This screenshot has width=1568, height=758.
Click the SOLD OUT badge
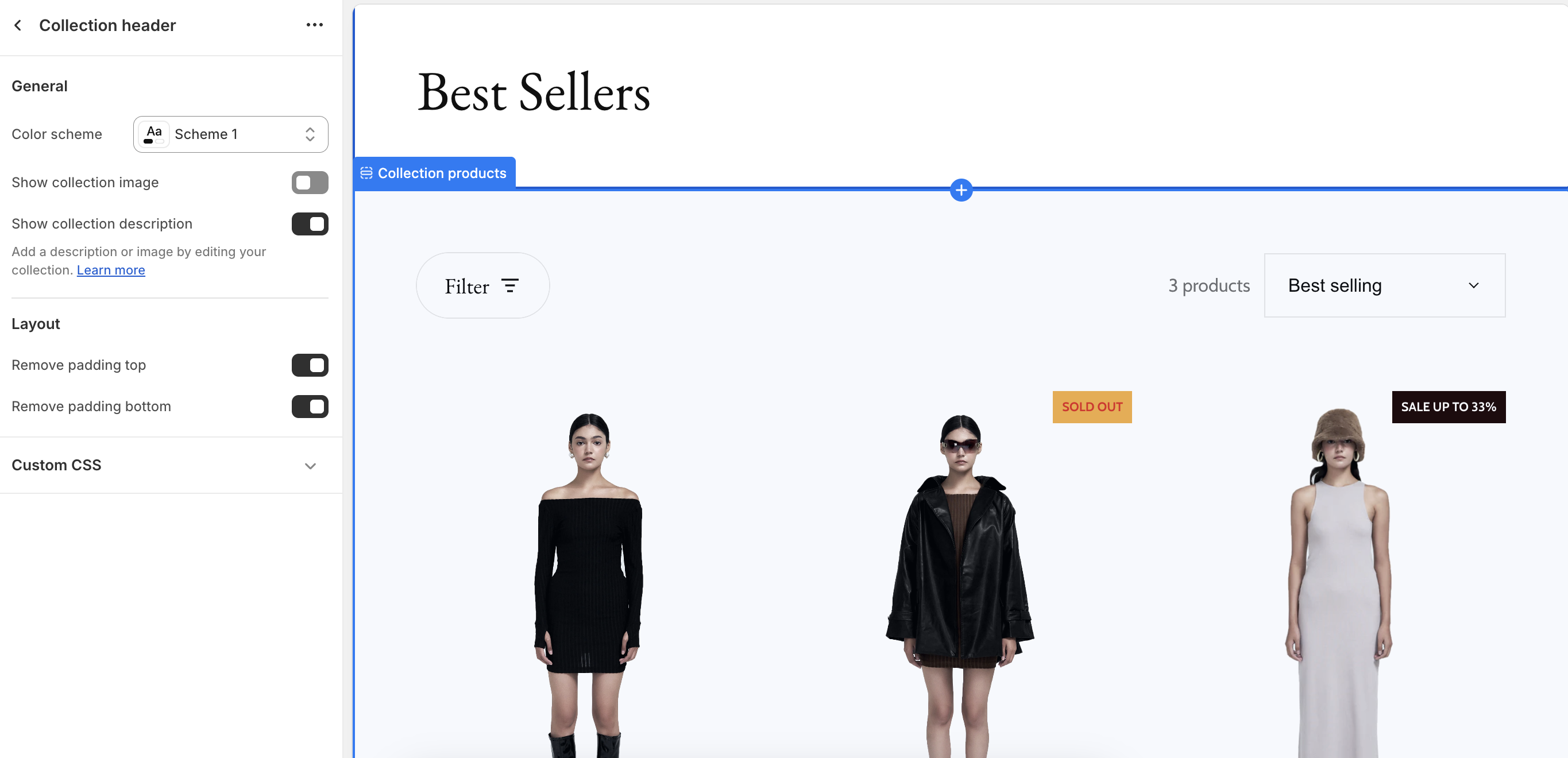coord(1091,407)
